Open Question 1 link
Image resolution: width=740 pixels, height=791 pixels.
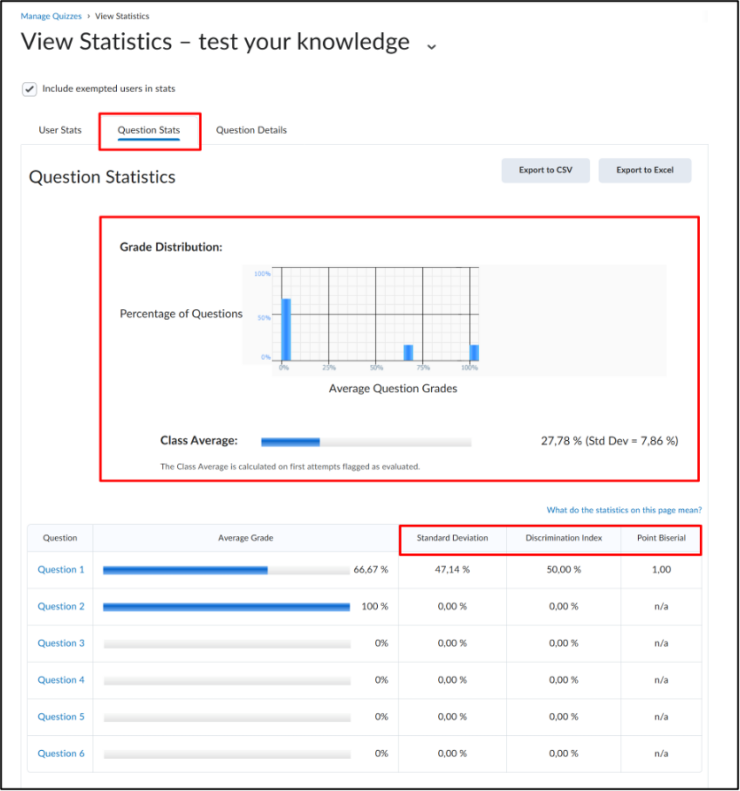61,570
